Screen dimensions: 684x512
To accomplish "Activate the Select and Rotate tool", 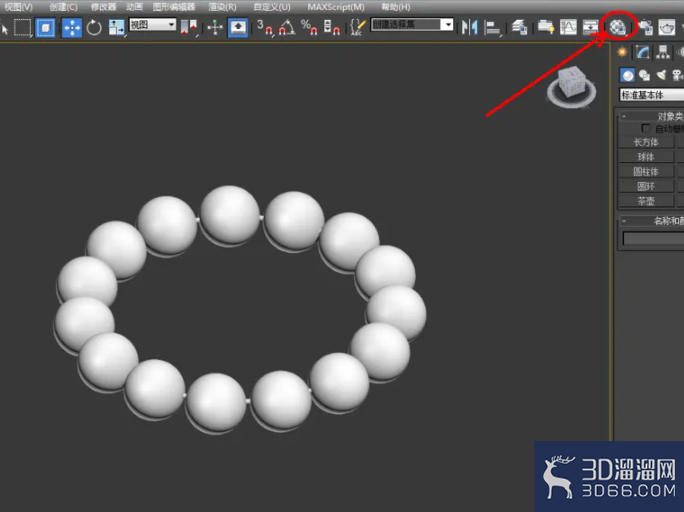I will [x=94, y=28].
